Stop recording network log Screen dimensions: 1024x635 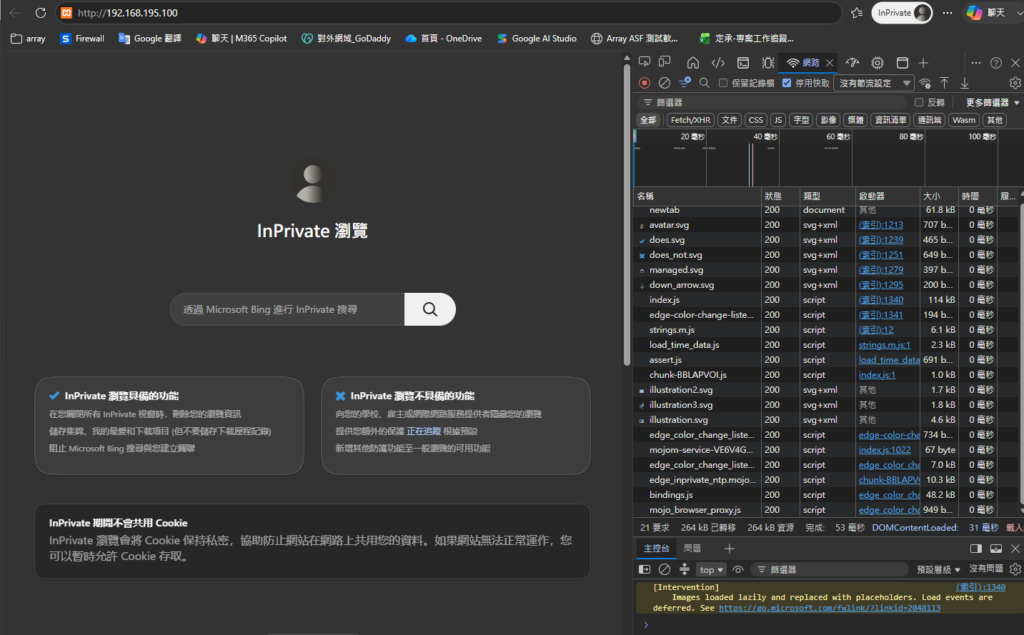pyautogui.click(x=645, y=83)
